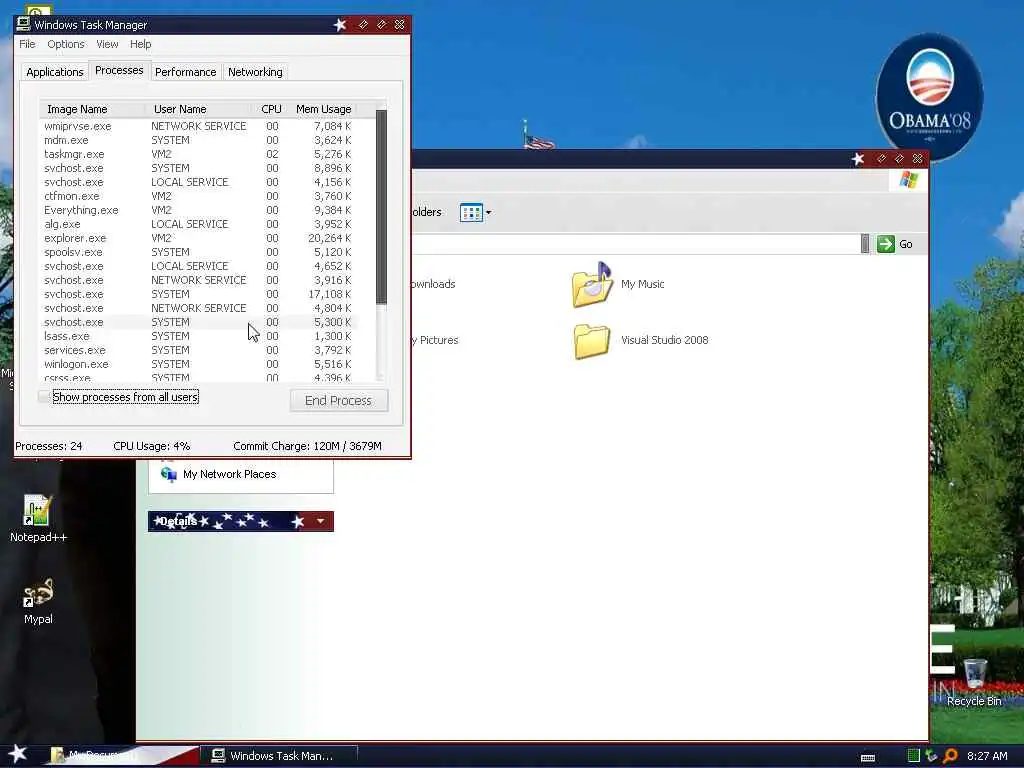Viewport: 1024px width, 768px height.
Task: Sort by the User Name column header
Action: click(199, 109)
